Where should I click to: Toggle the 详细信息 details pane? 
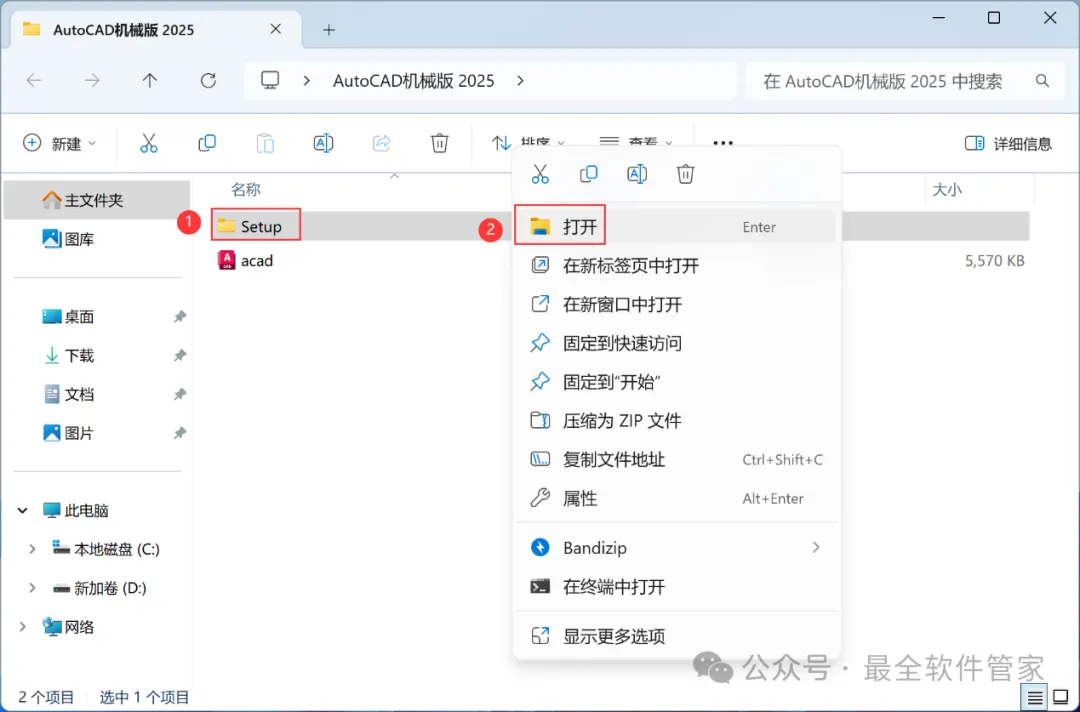[x=1008, y=143]
